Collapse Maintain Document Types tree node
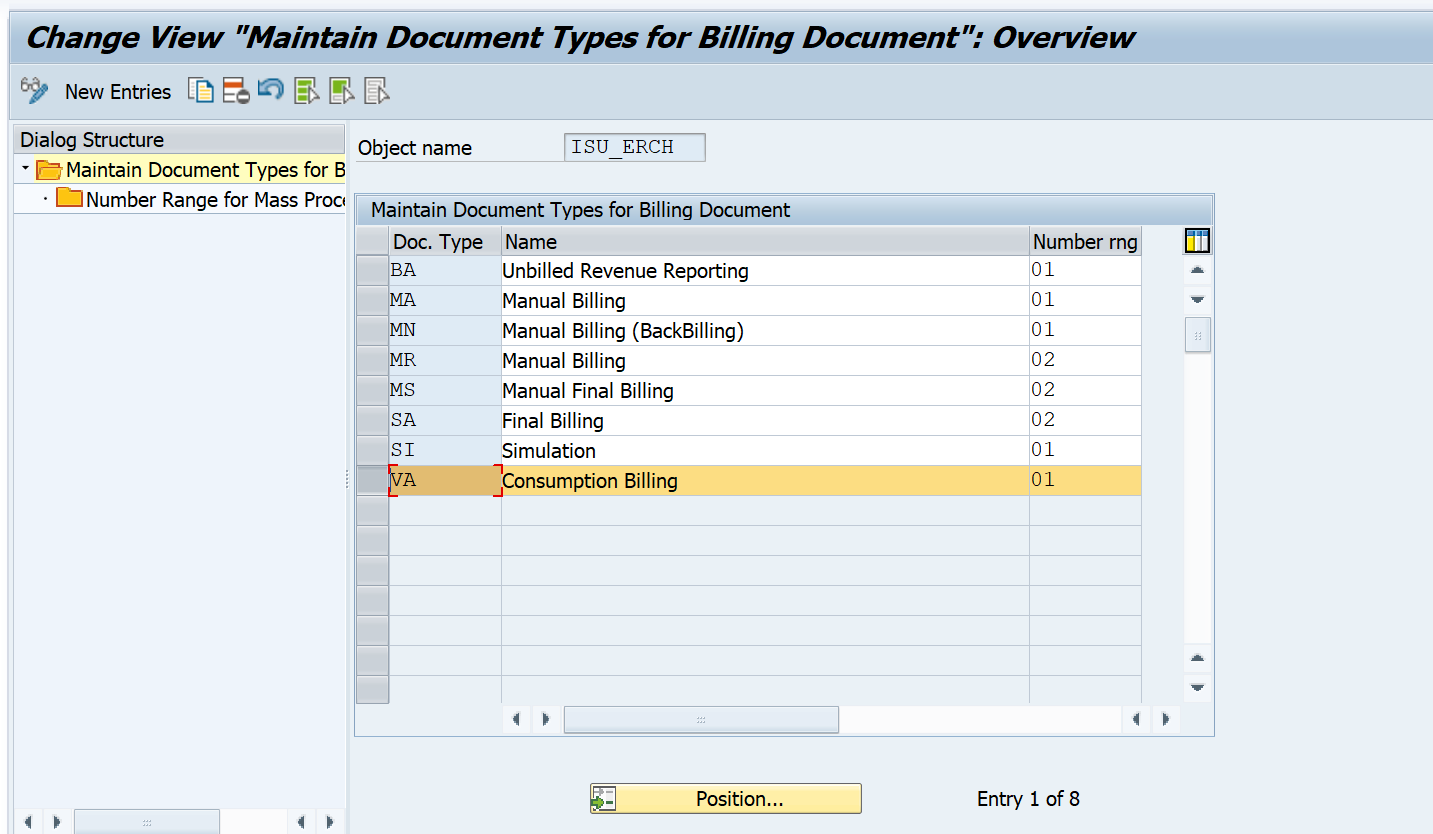Image resolution: width=1433 pixels, height=834 pixels. tap(25, 170)
